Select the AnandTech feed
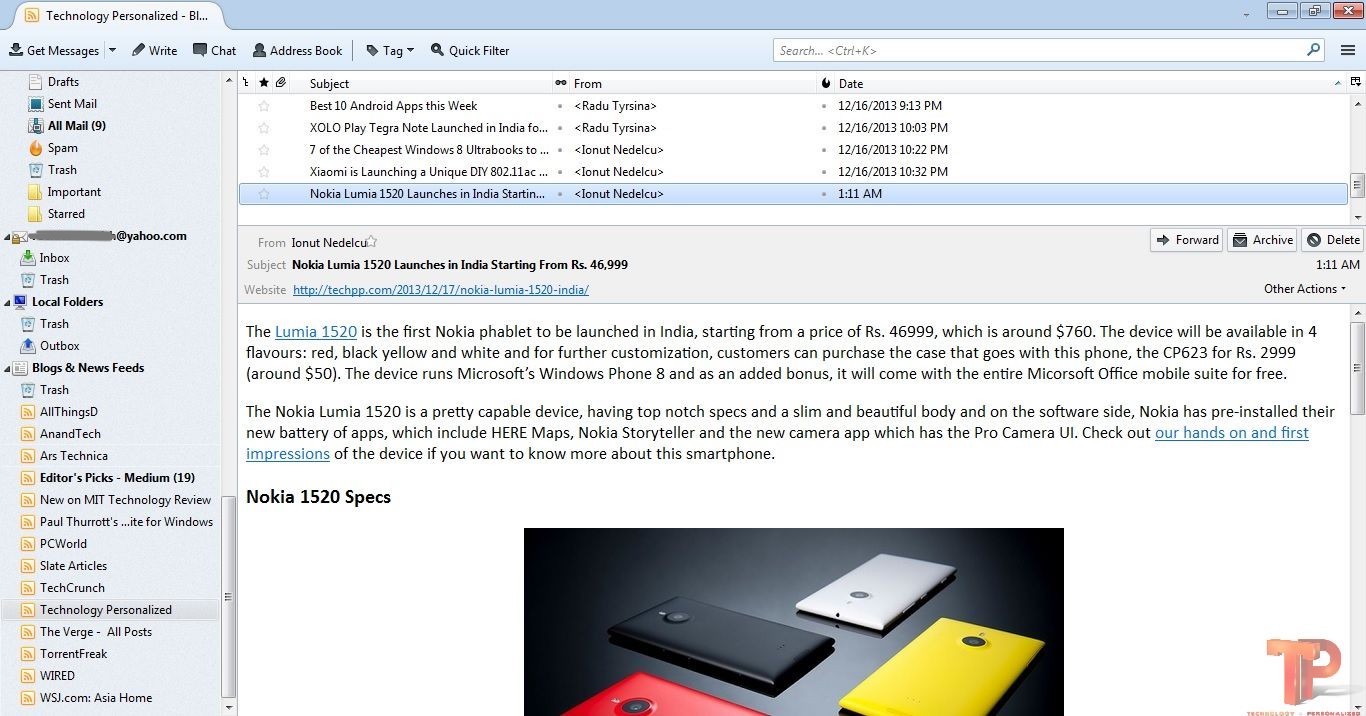The height and width of the screenshot is (716, 1366). pos(70,433)
